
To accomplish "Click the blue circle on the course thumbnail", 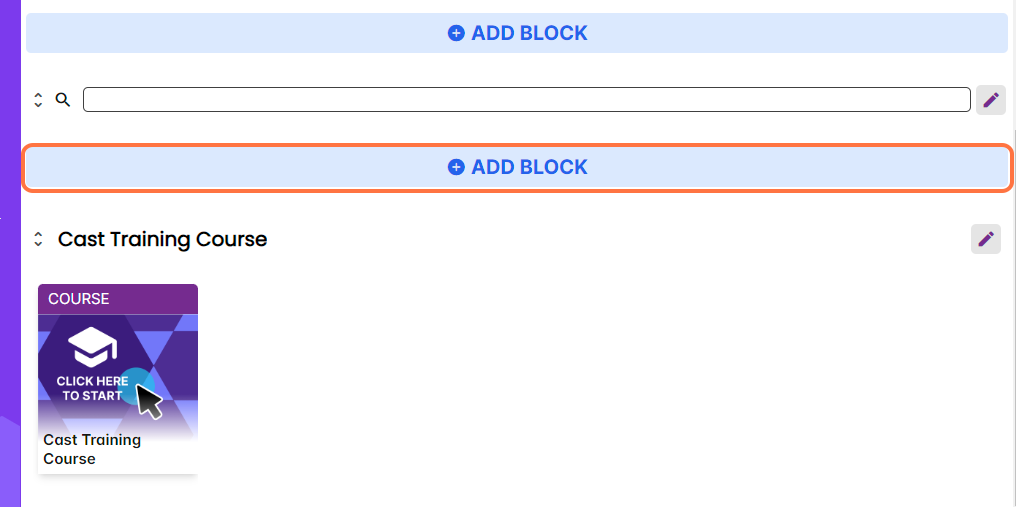I will click(x=143, y=381).
